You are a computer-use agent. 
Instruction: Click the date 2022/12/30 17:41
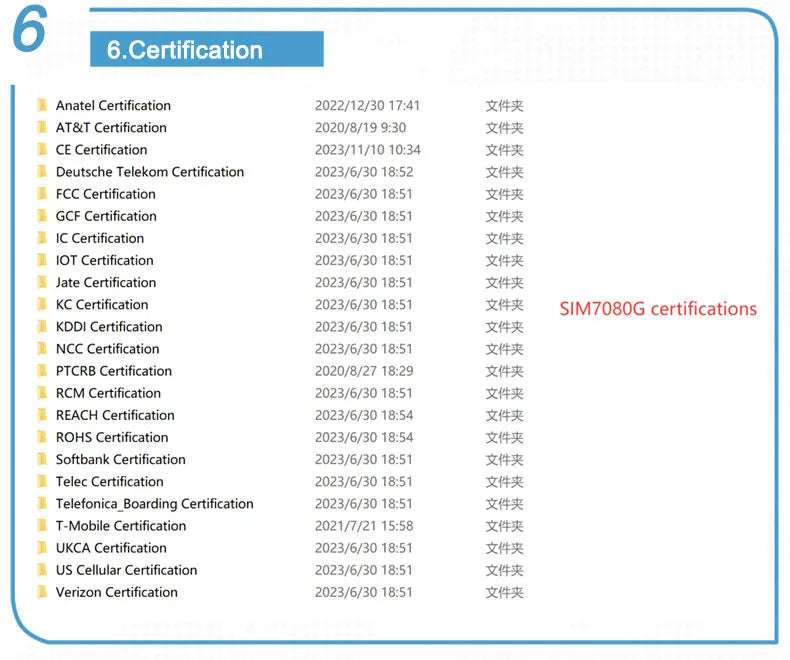click(367, 106)
